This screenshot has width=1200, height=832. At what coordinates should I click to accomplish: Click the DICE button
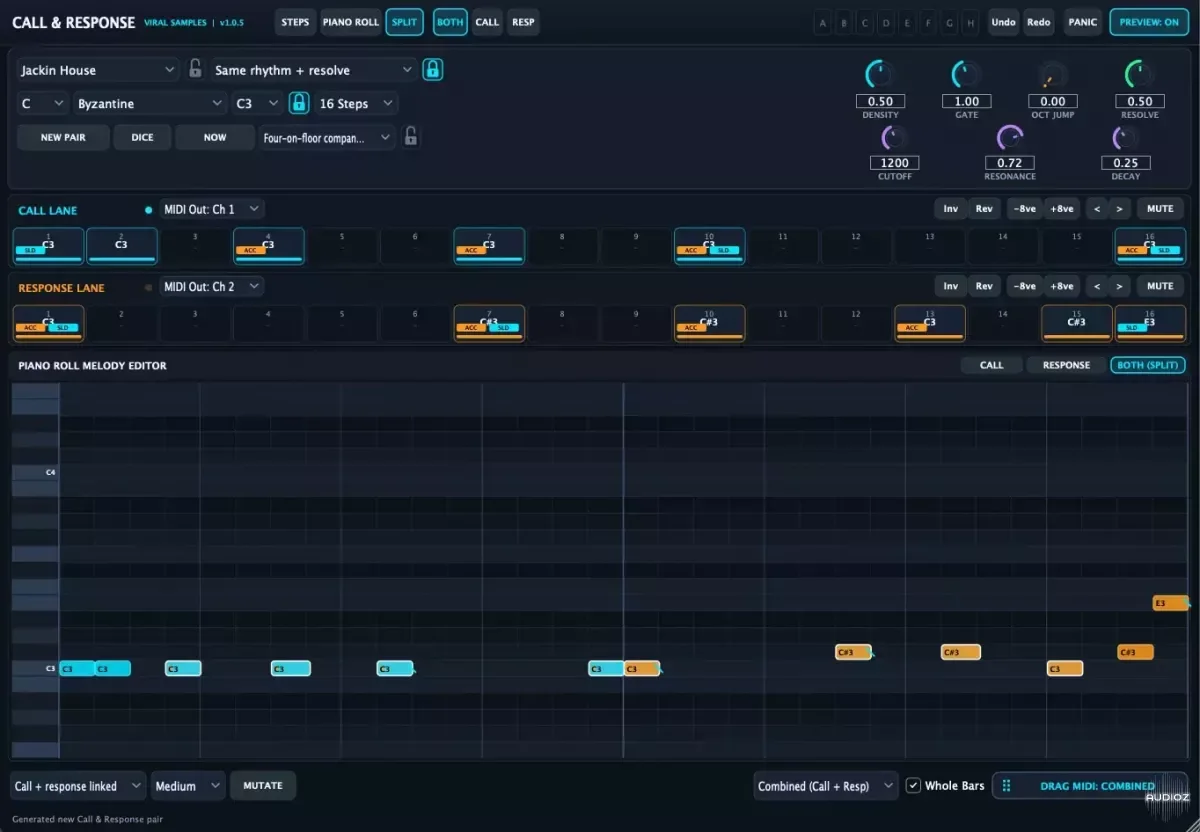point(142,138)
